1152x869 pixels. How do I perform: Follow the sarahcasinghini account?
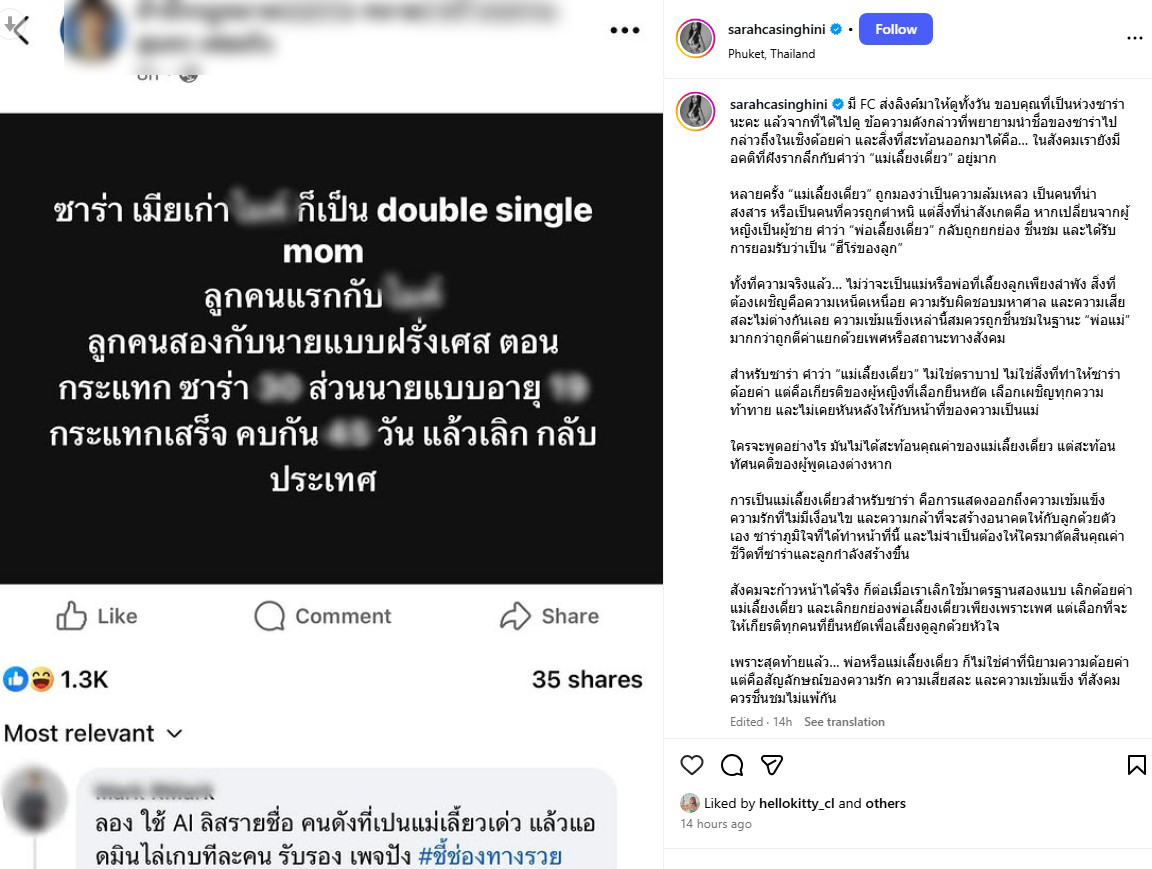tap(896, 29)
